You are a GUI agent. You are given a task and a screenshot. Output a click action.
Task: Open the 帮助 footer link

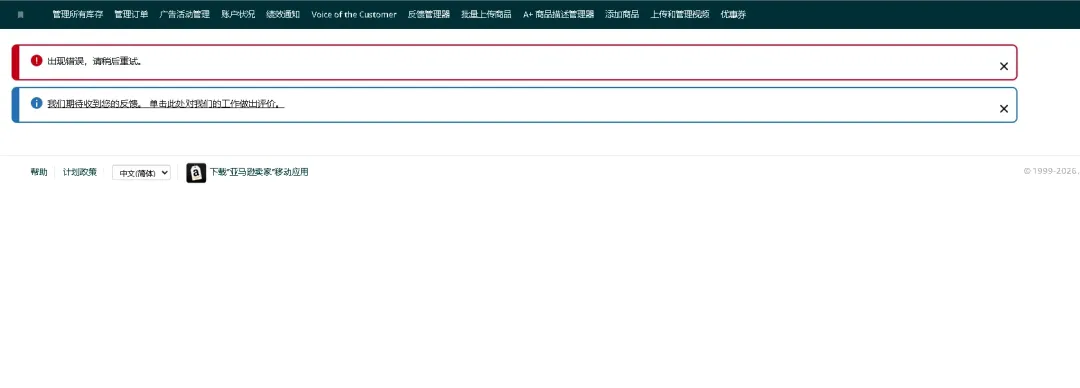(x=39, y=172)
